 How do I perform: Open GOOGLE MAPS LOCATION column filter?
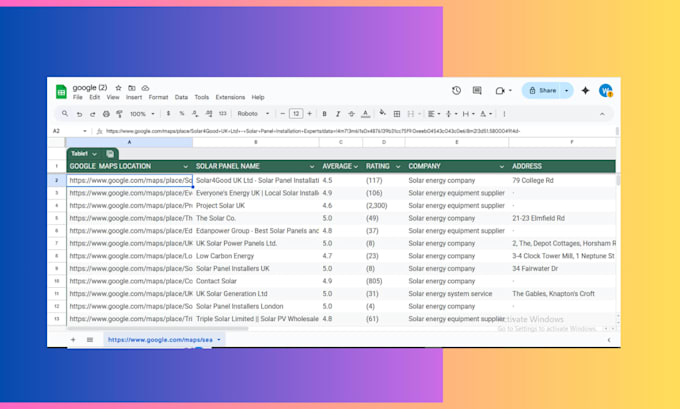click(186, 167)
